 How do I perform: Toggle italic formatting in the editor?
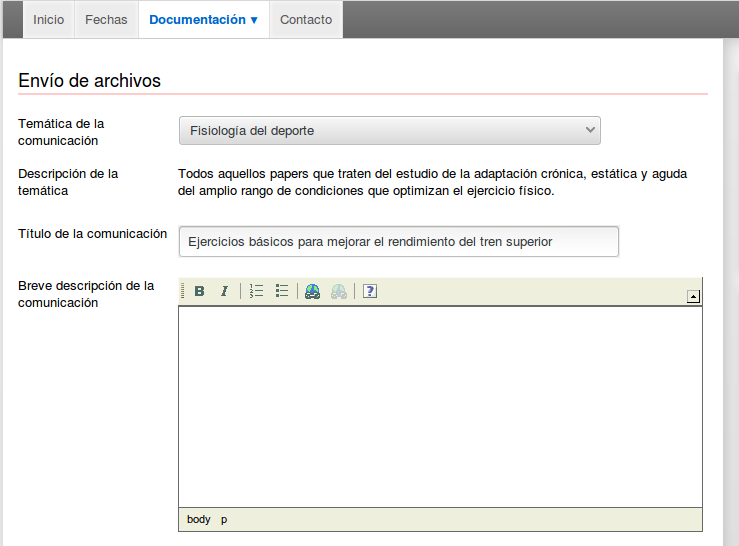click(x=224, y=291)
